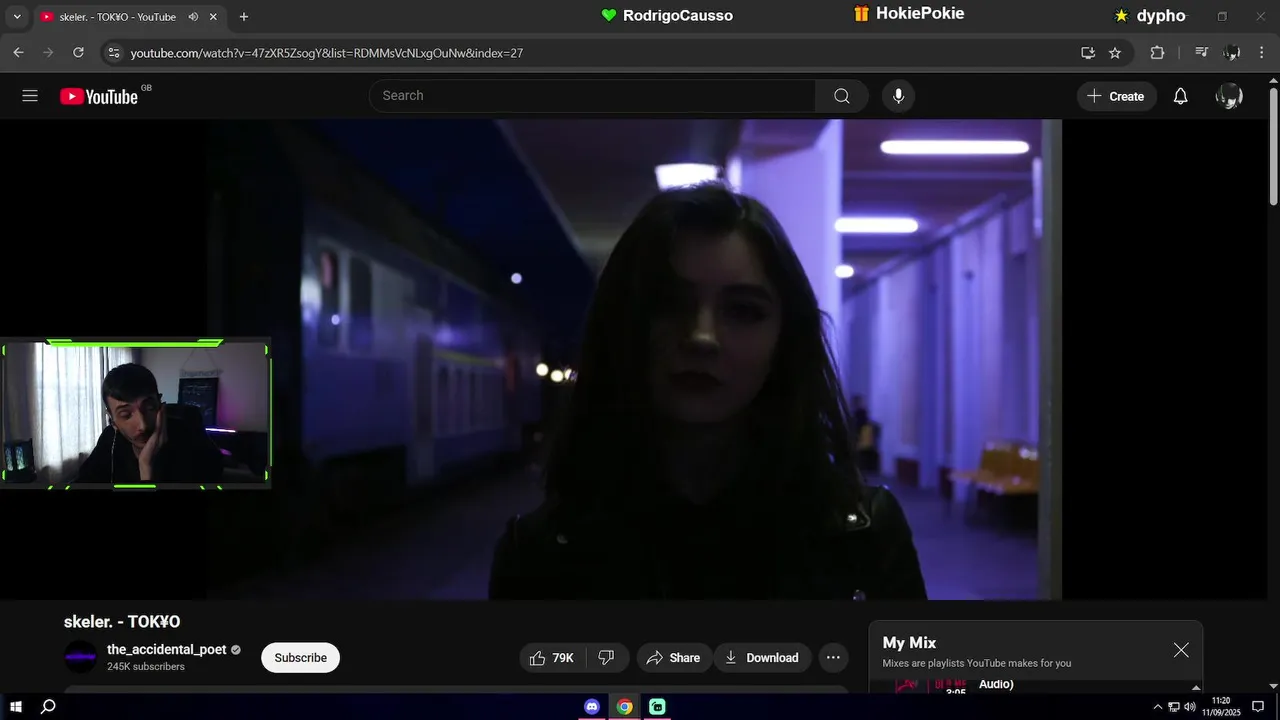Open the YouTube hamburger guide menu
The height and width of the screenshot is (720, 1280).
pyautogui.click(x=30, y=96)
